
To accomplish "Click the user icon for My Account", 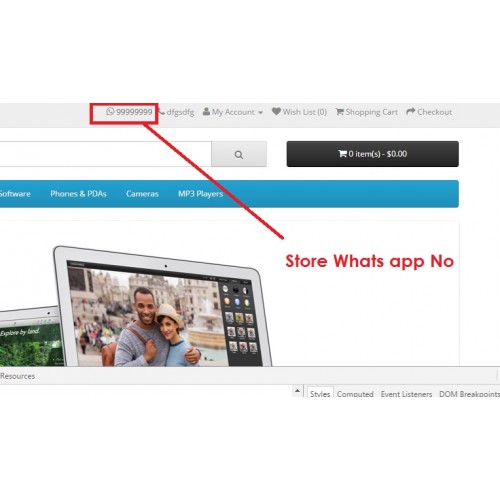I will point(206,112).
